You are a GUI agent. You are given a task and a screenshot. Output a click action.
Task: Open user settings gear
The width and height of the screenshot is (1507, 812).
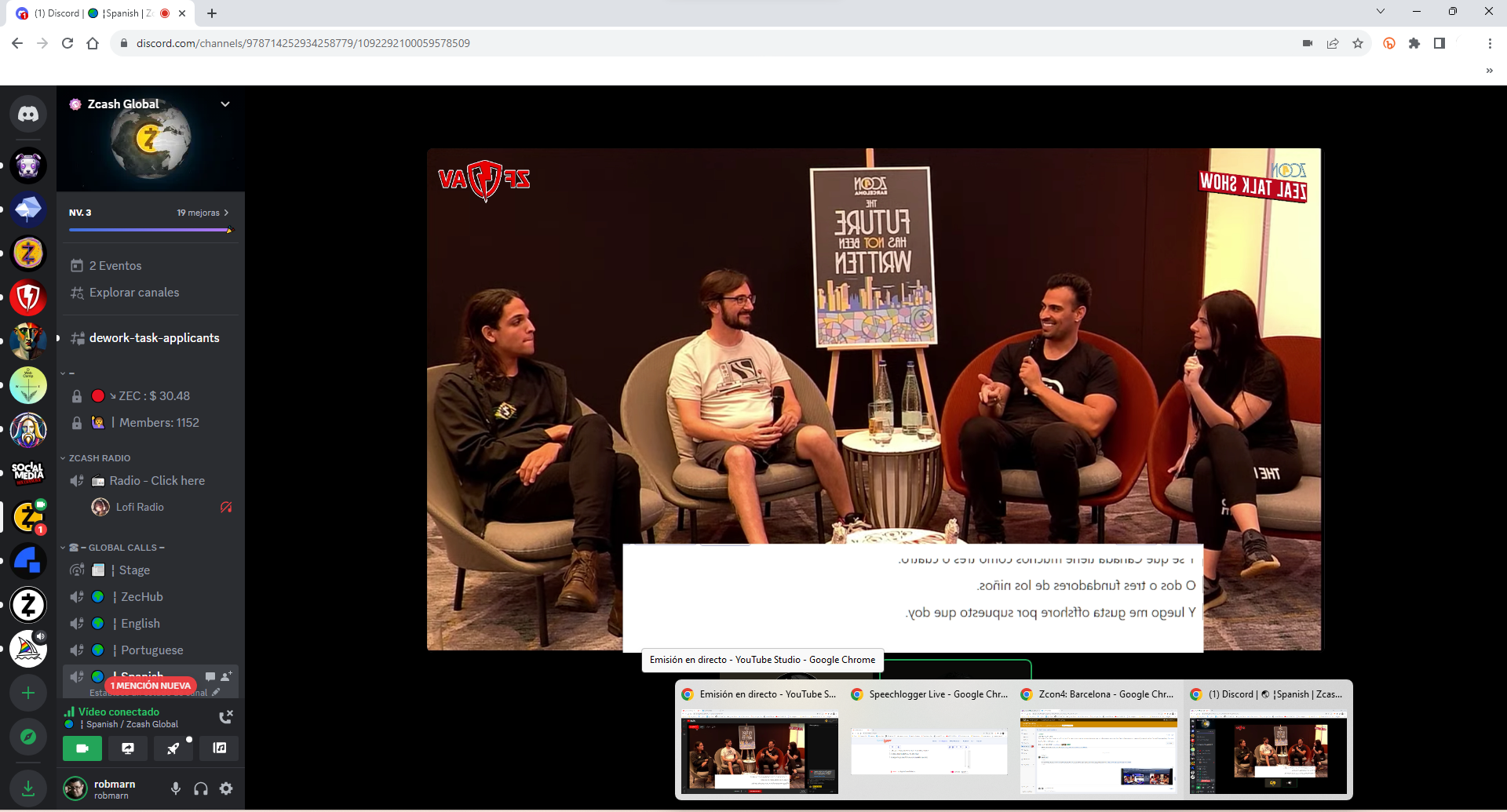point(226,788)
